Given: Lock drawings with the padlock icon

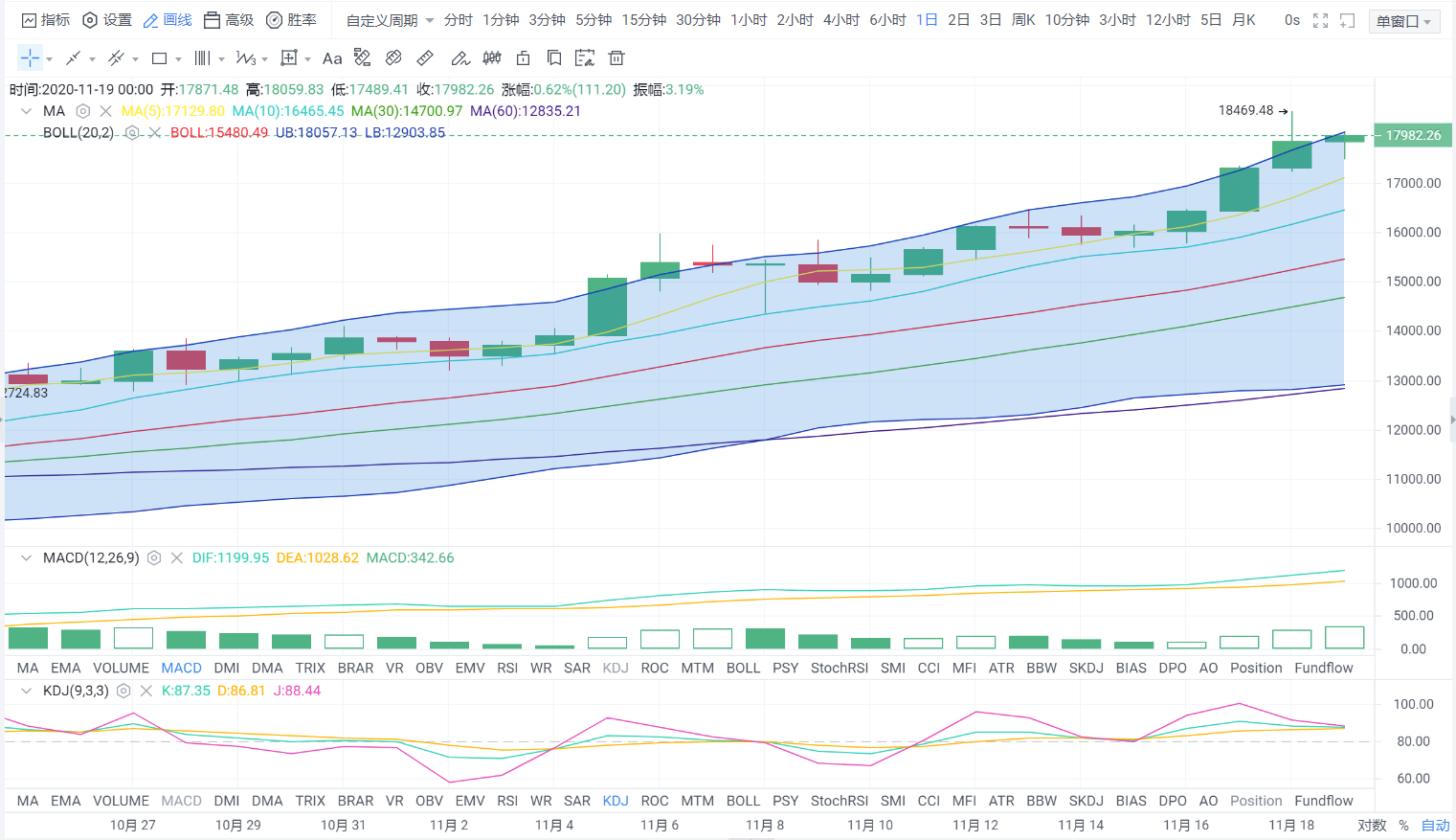Looking at the screenshot, I should pos(523,58).
